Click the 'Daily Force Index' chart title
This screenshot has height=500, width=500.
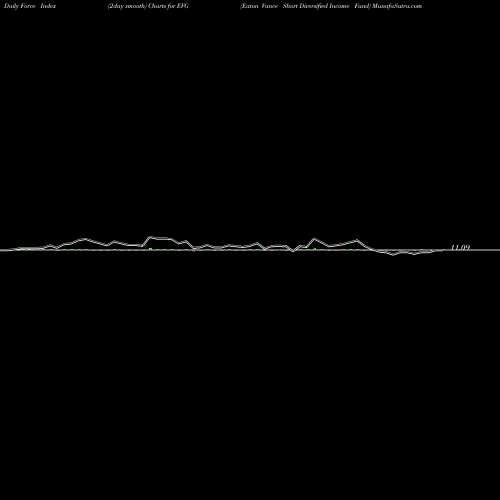tap(30, 6)
